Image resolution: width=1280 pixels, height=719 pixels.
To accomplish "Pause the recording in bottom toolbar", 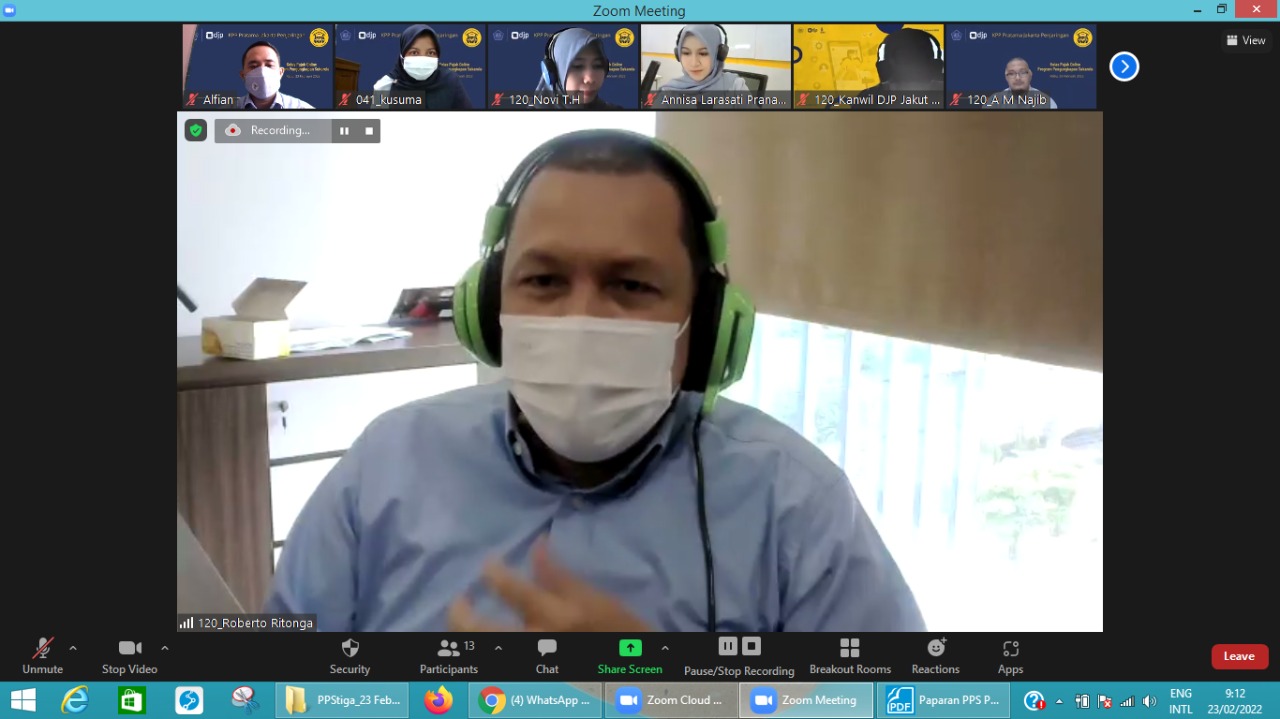I will tap(728, 646).
